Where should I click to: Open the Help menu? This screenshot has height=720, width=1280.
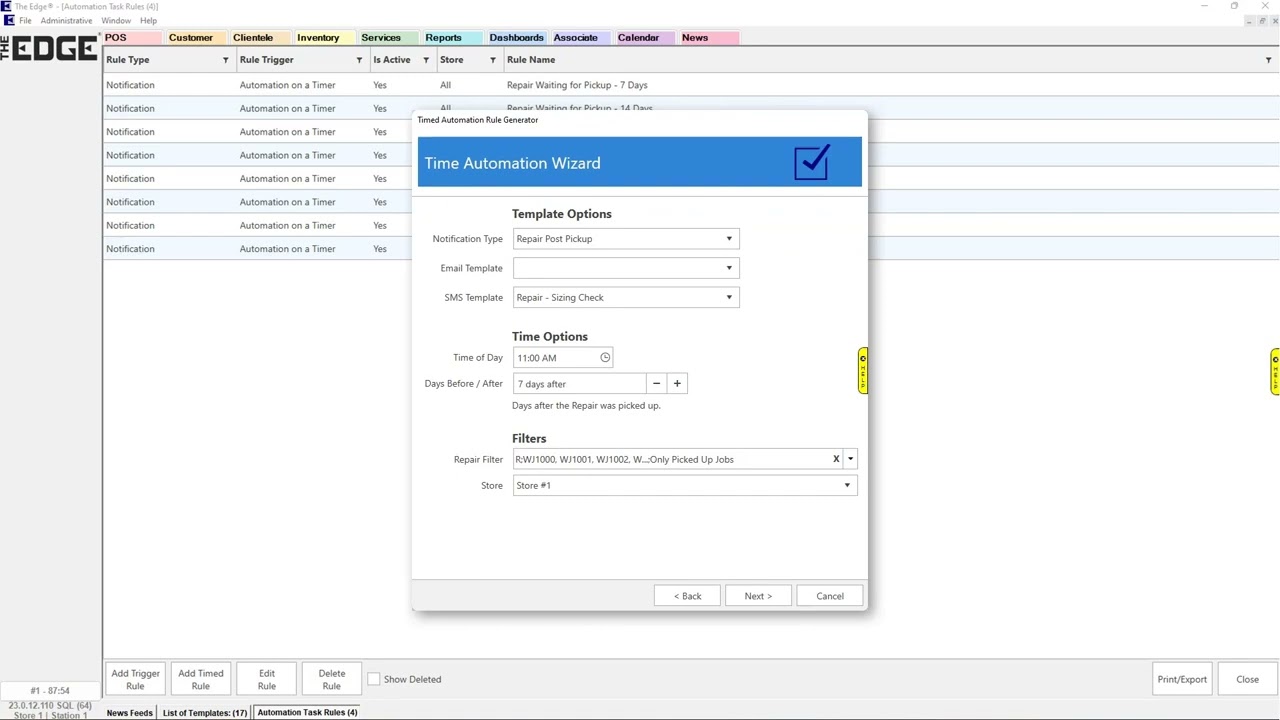point(148,20)
